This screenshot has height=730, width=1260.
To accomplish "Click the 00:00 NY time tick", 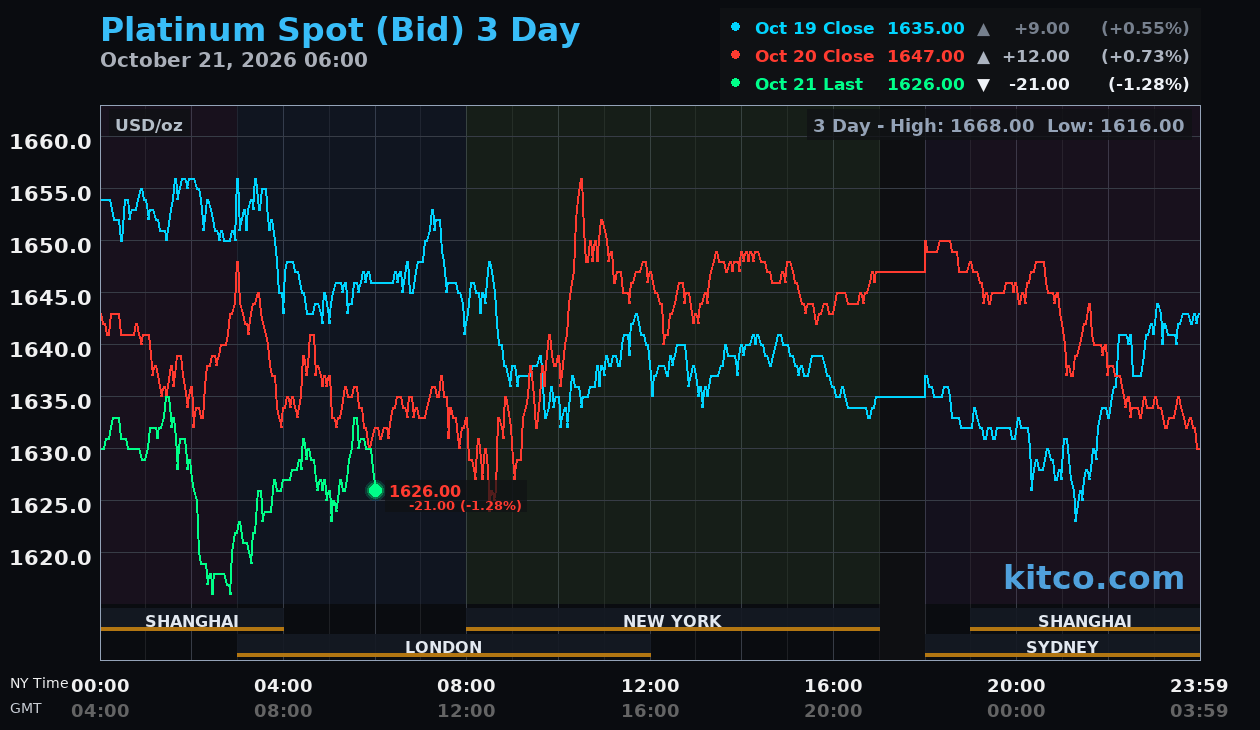I will point(100,686).
